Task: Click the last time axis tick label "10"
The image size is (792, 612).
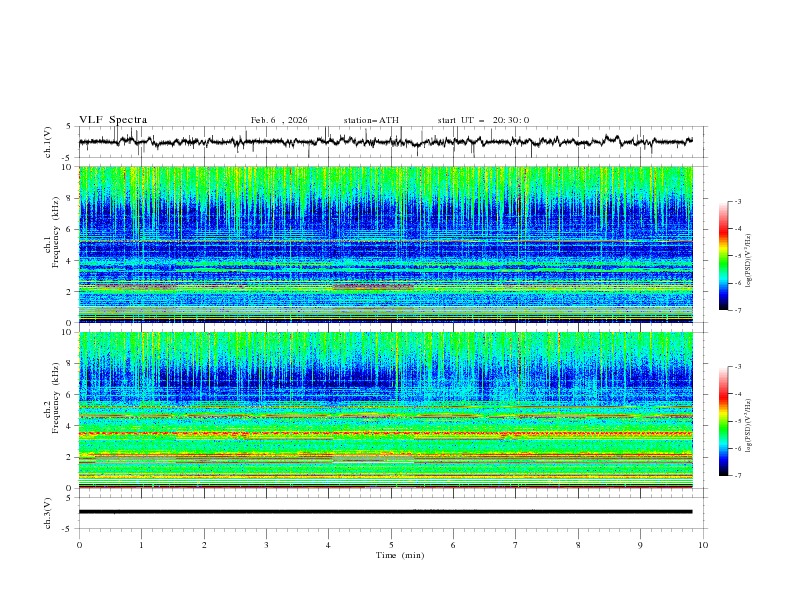Action: (703, 545)
